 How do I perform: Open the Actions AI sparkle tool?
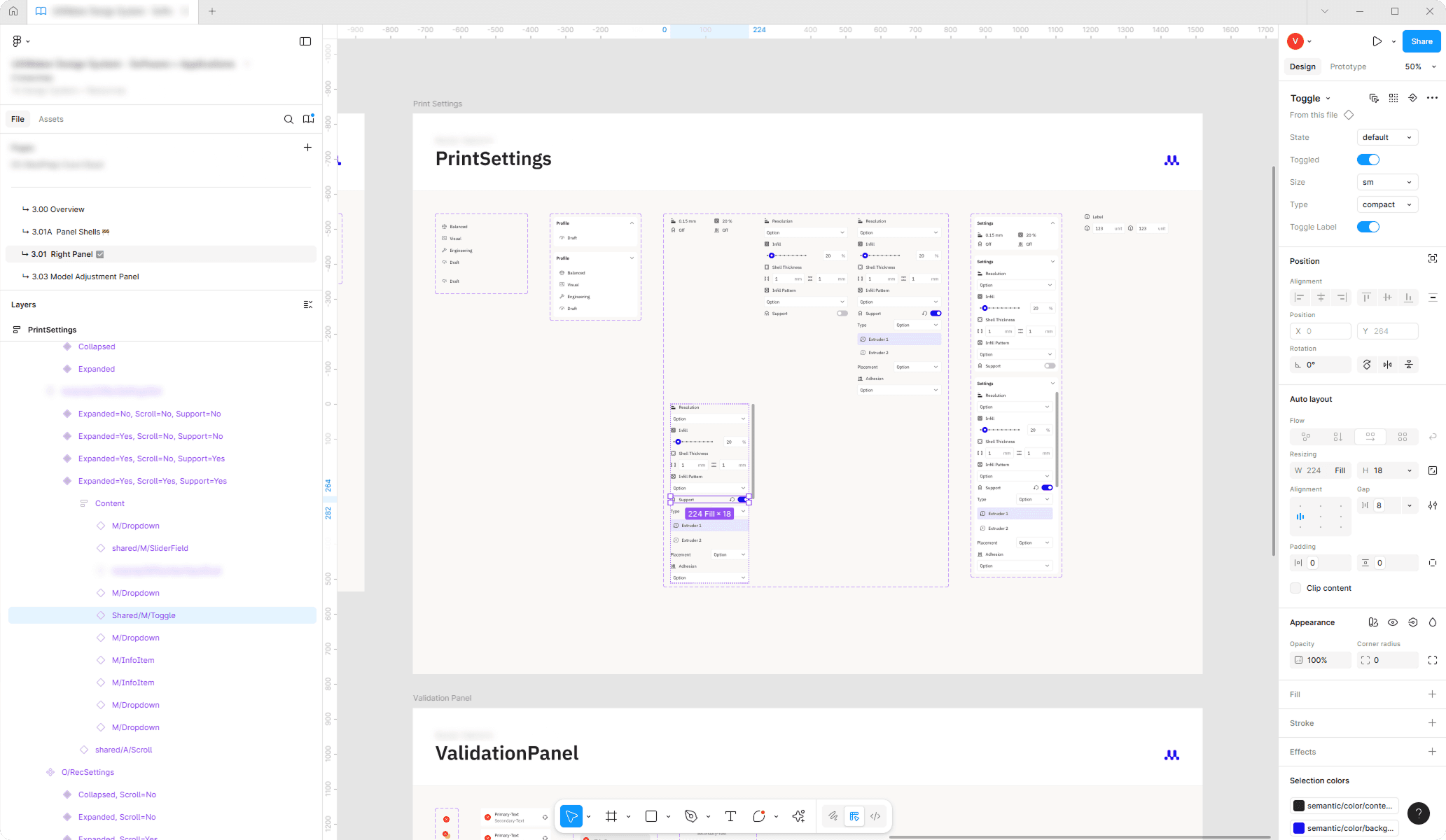(798, 816)
